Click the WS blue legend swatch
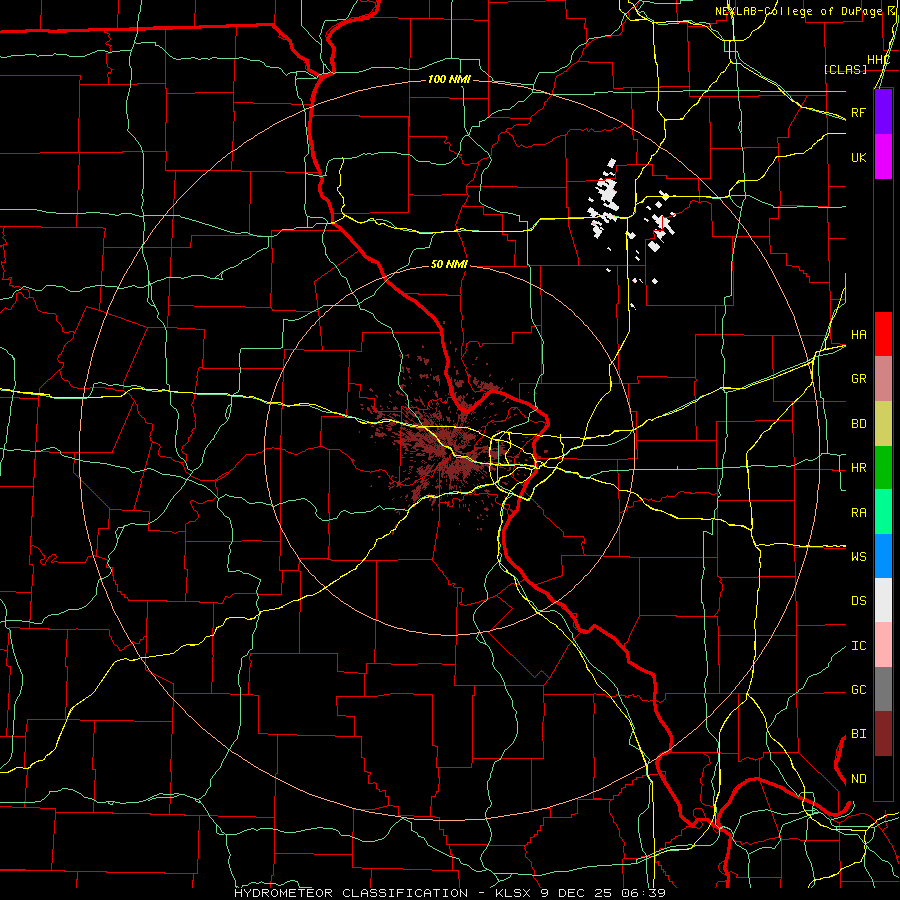 point(883,556)
